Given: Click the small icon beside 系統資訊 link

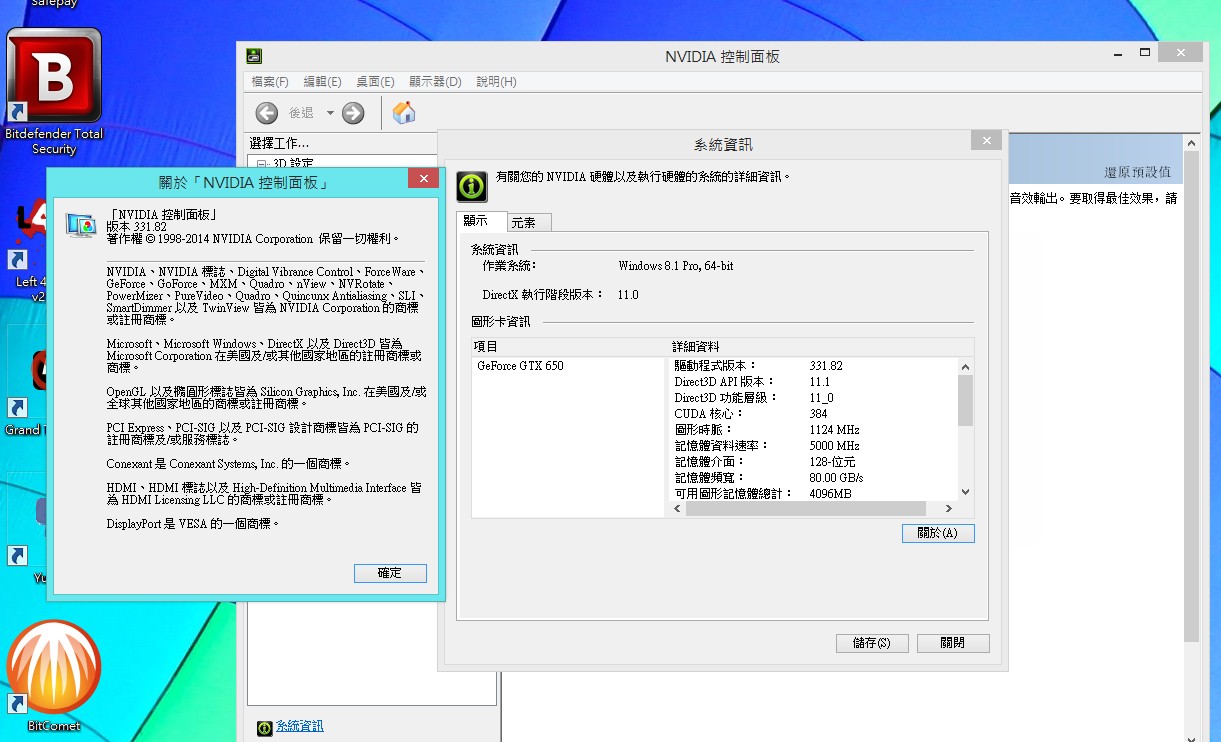Looking at the screenshot, I should coord(264,728).
